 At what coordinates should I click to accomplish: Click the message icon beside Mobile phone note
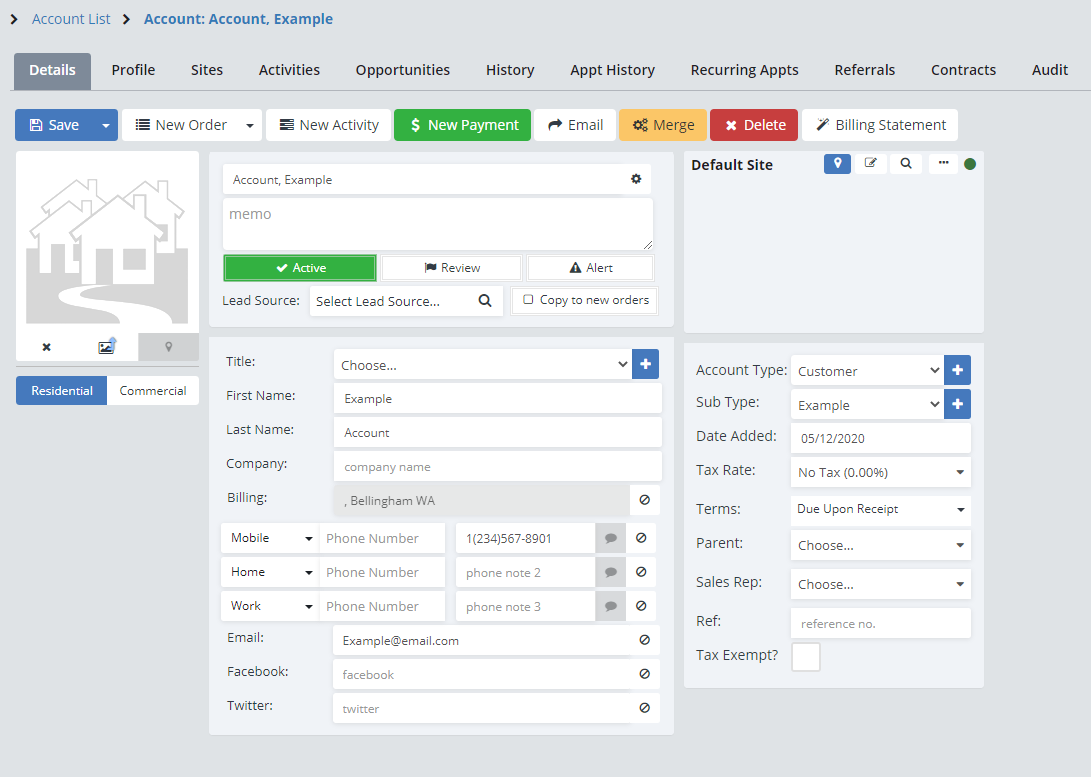click(610, 538)
